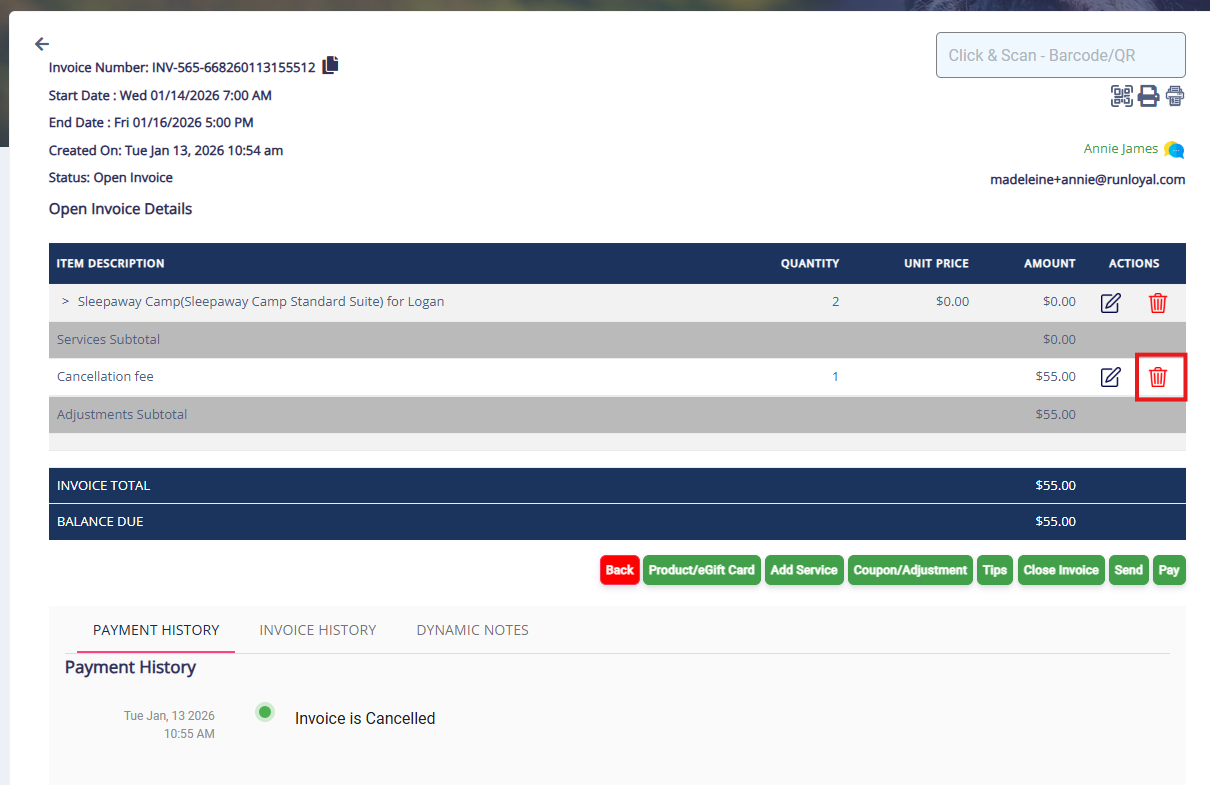Click the Adjustments Subtotal row label
1210x785 pixels.
click(x=122, y=414)
